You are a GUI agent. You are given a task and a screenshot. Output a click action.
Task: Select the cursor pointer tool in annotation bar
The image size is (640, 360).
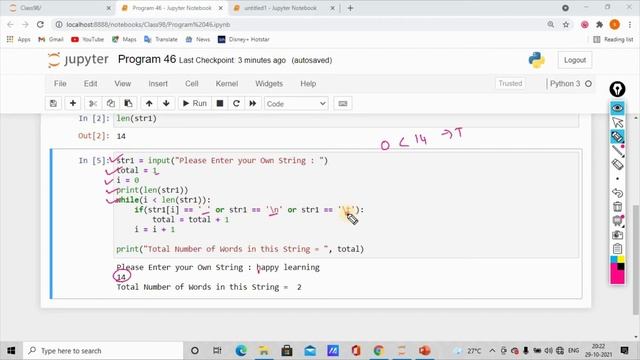(x=617, y=122)
